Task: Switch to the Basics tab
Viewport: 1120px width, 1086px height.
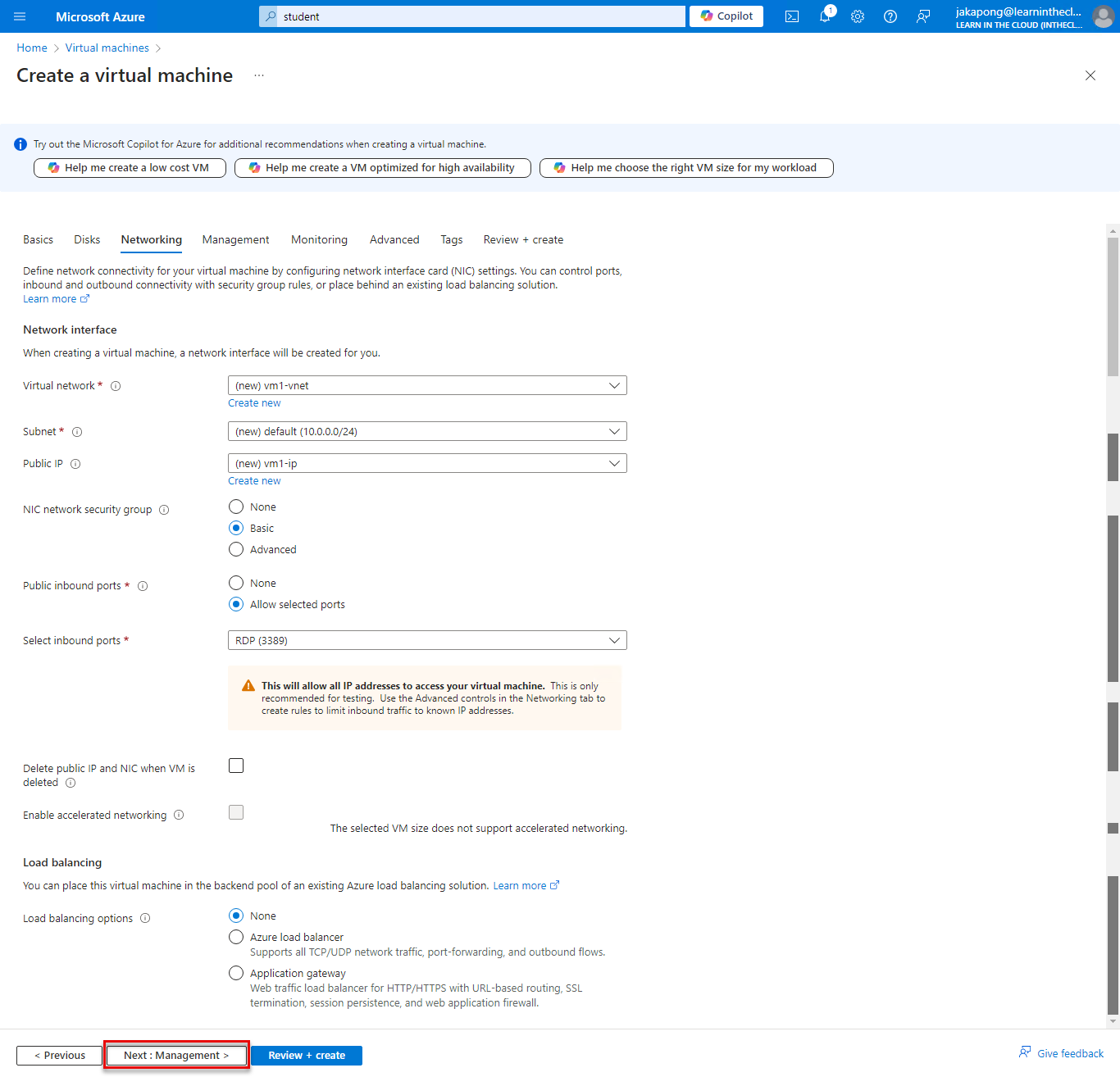Action: 38,239
